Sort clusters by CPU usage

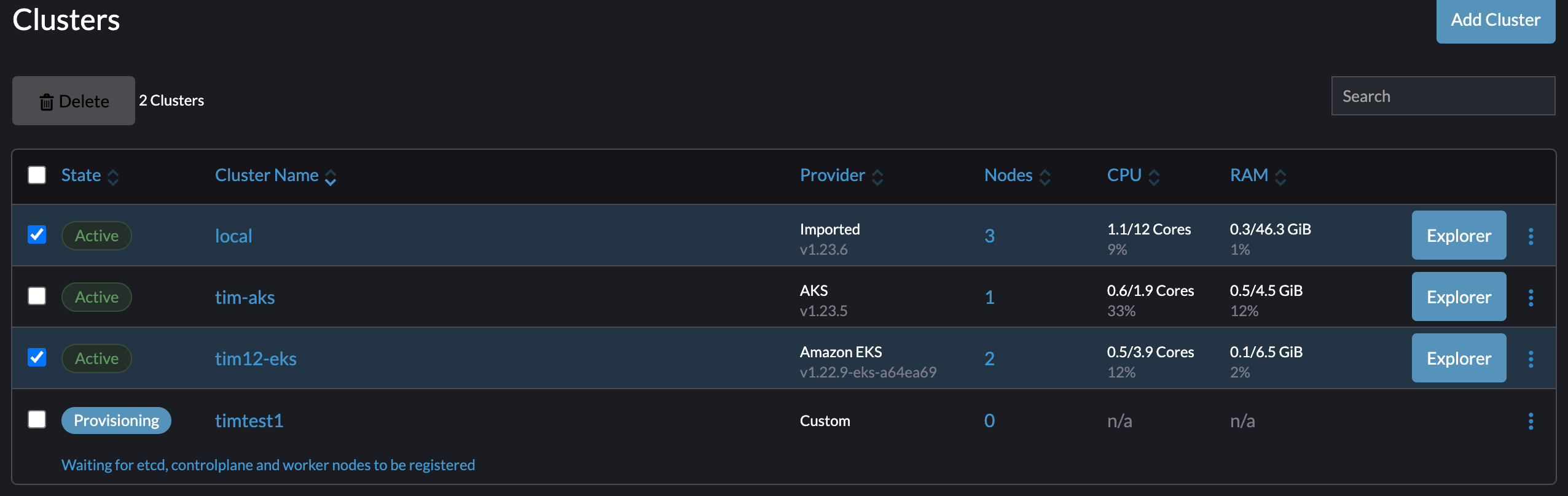pos(1123,175)
